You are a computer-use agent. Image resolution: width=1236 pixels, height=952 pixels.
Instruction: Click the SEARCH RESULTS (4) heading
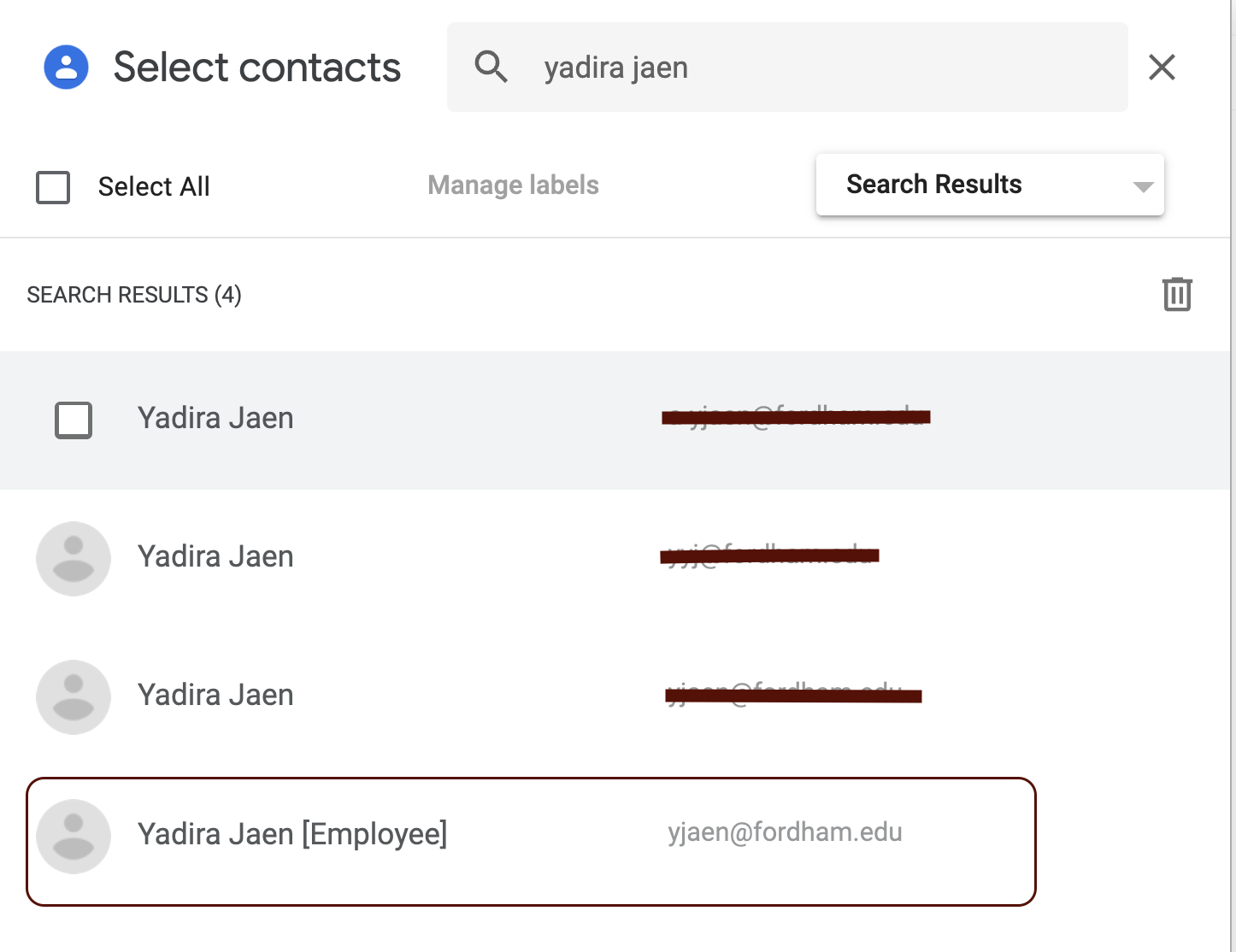[134, 295]
